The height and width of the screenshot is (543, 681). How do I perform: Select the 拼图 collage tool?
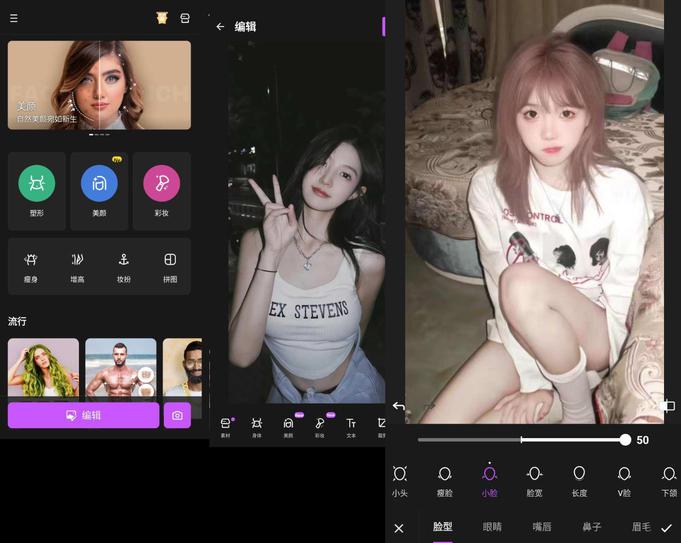point(170,265)
